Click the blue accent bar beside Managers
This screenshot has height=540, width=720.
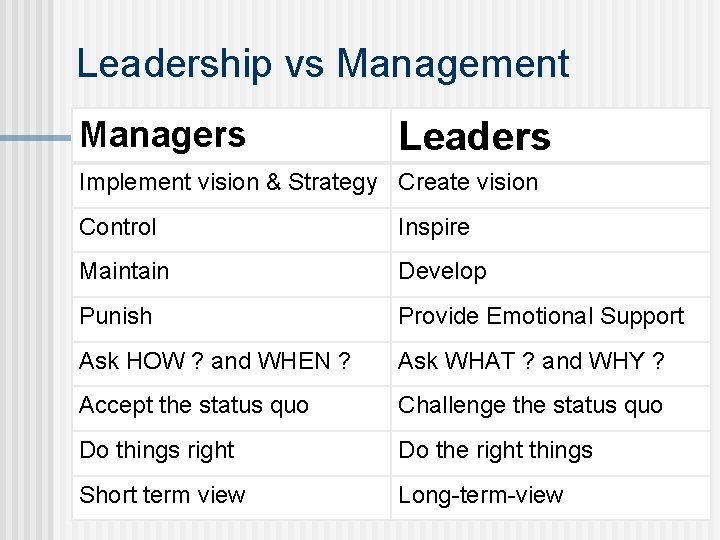pos(35,138)
